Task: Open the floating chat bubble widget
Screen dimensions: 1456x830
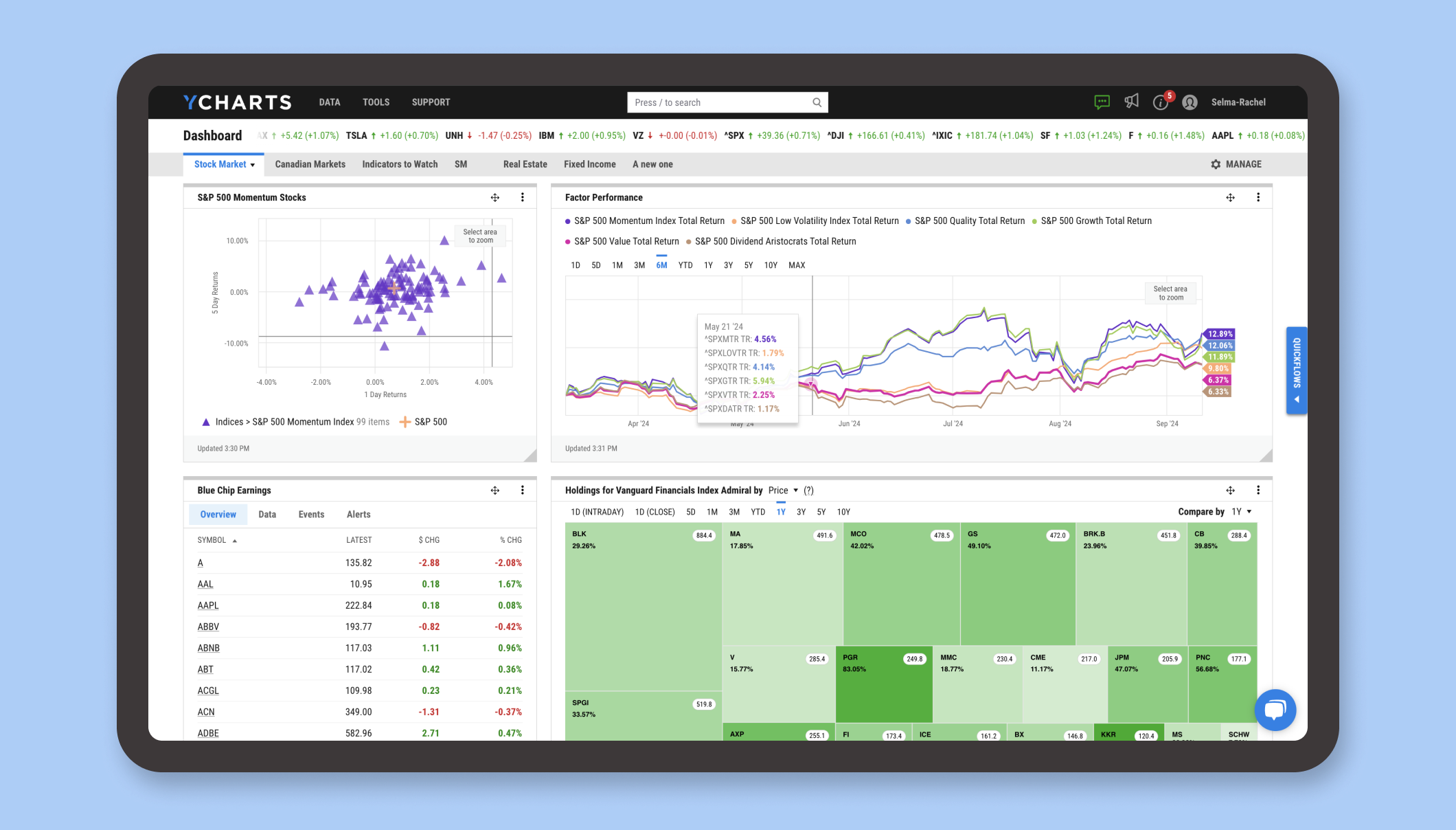Action: click(x=1275, y=710)
